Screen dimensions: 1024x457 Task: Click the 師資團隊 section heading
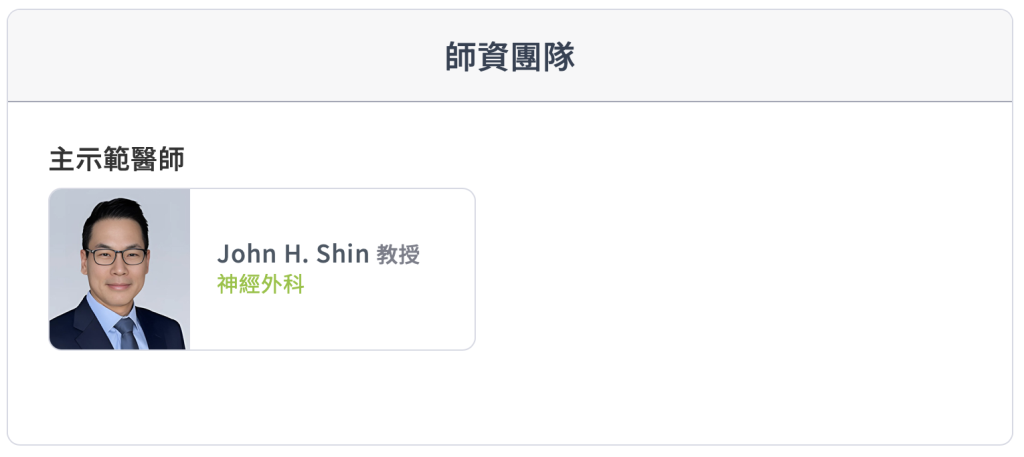tap(510, 56)
